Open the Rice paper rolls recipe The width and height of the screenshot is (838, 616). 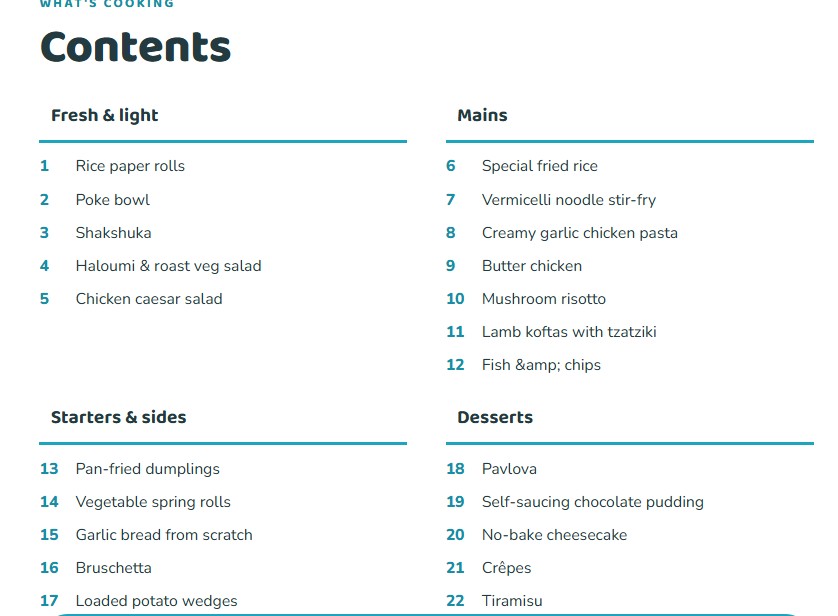130,166
